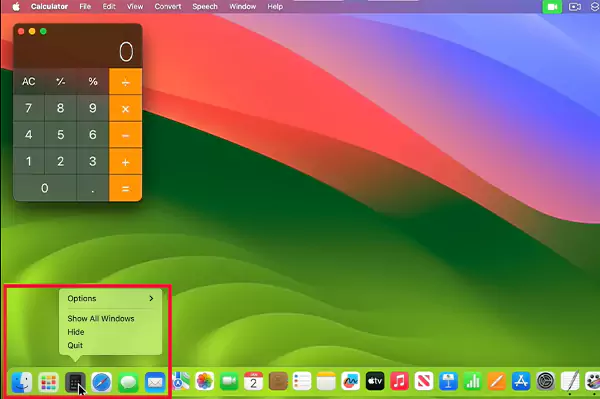Click the 8 key on the calculator

pos(60,108)
